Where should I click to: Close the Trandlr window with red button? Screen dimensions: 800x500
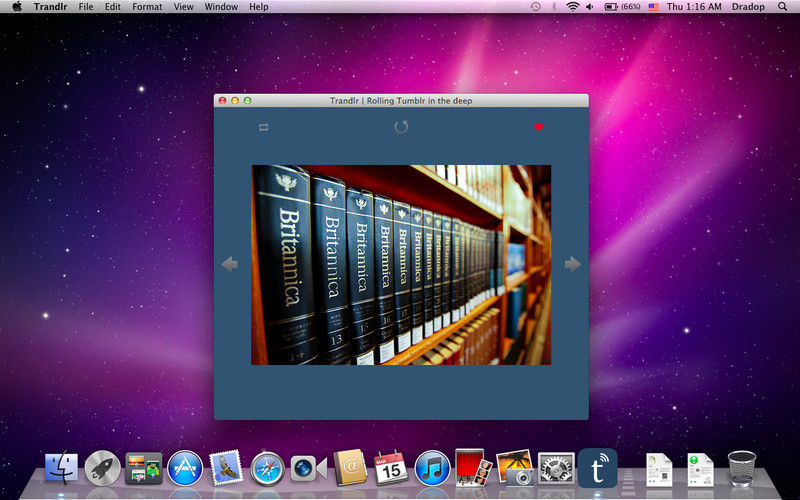pyautogui.click(x=222, y=101)
